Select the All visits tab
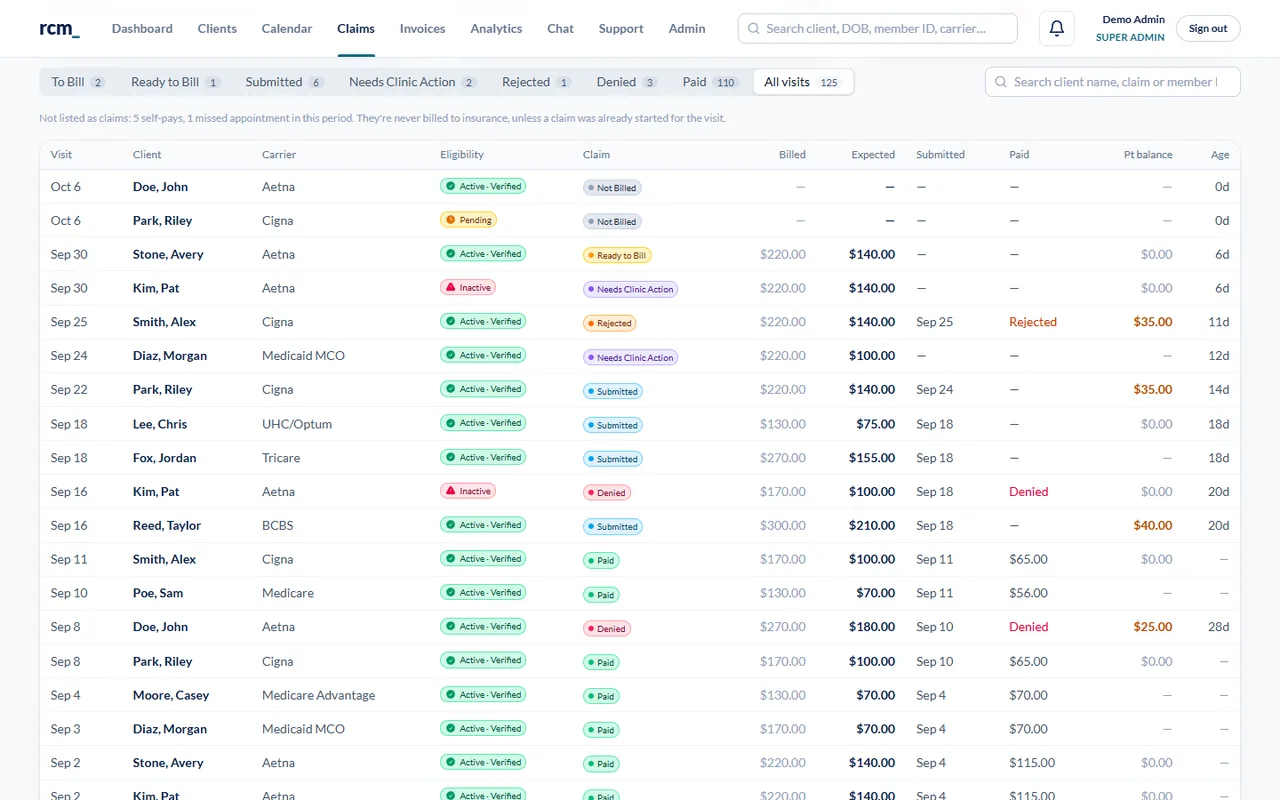 (803, 82)
